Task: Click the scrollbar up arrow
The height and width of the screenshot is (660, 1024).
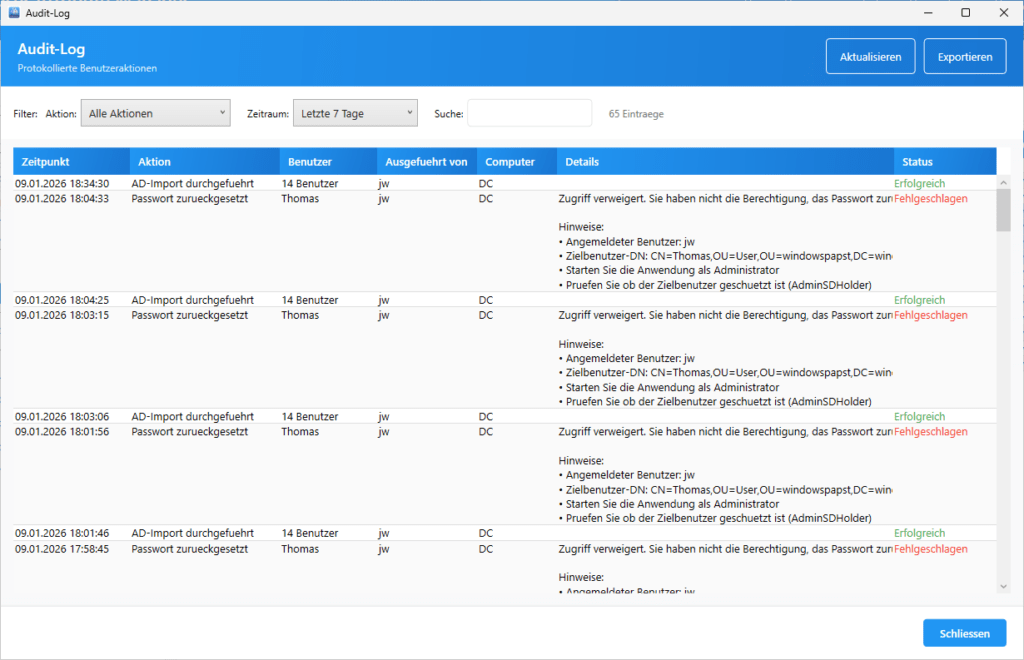Action: [1004, 182]
